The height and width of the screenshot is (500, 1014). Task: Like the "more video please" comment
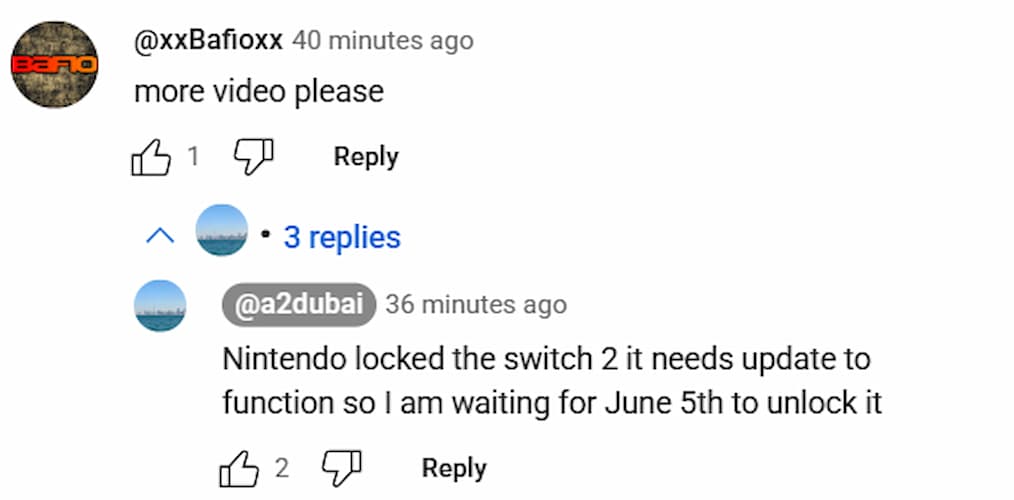(x=151, y=158)
